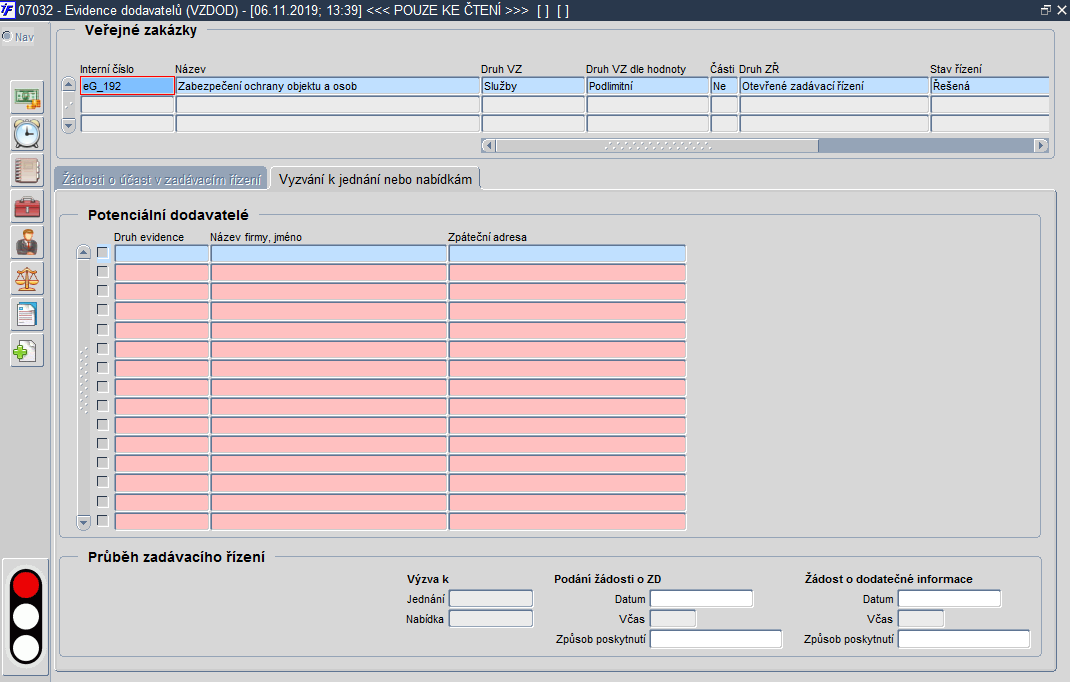1070x682 pixels.
Task: Click horizontal scrollbar left arrow
Action: tap(488, 145)
